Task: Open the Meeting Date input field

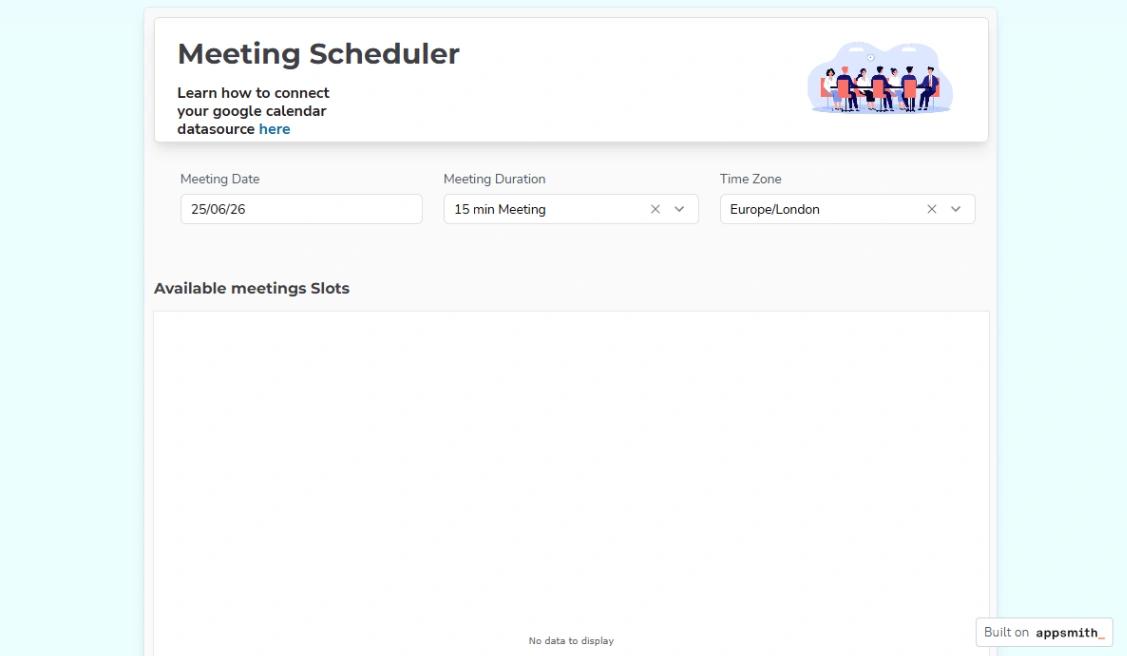Action: 301,209
